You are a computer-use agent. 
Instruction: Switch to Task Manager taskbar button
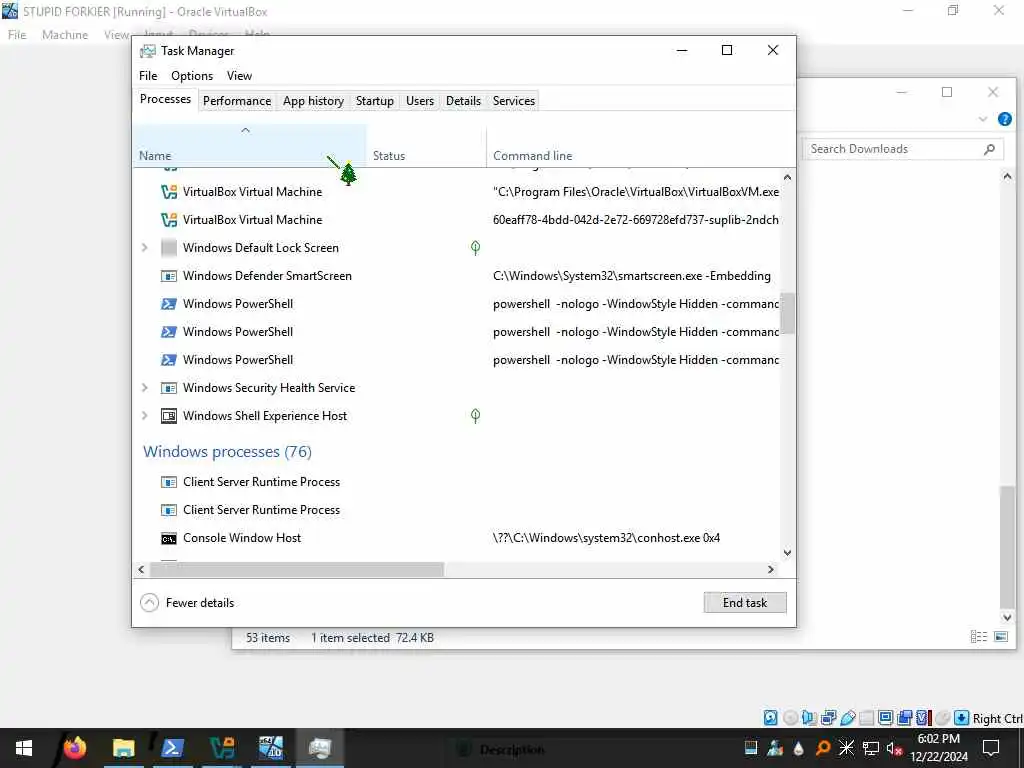point(320,748)
